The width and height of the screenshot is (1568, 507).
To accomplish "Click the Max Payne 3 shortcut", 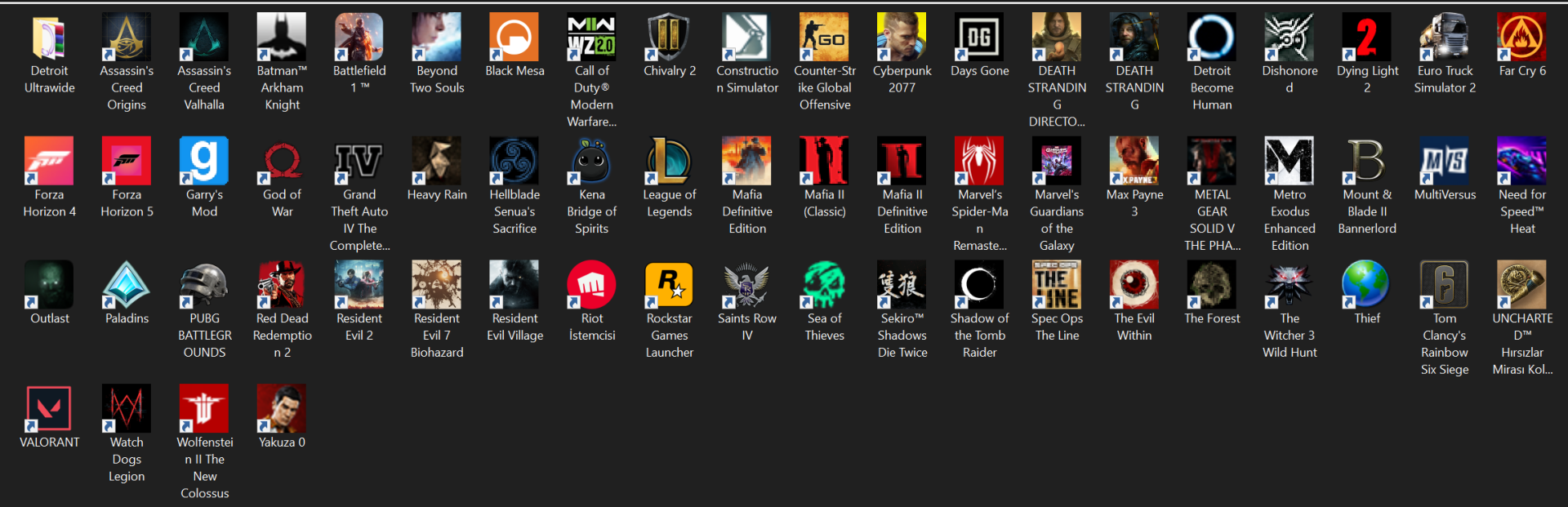I will (x=1134, y=161).
